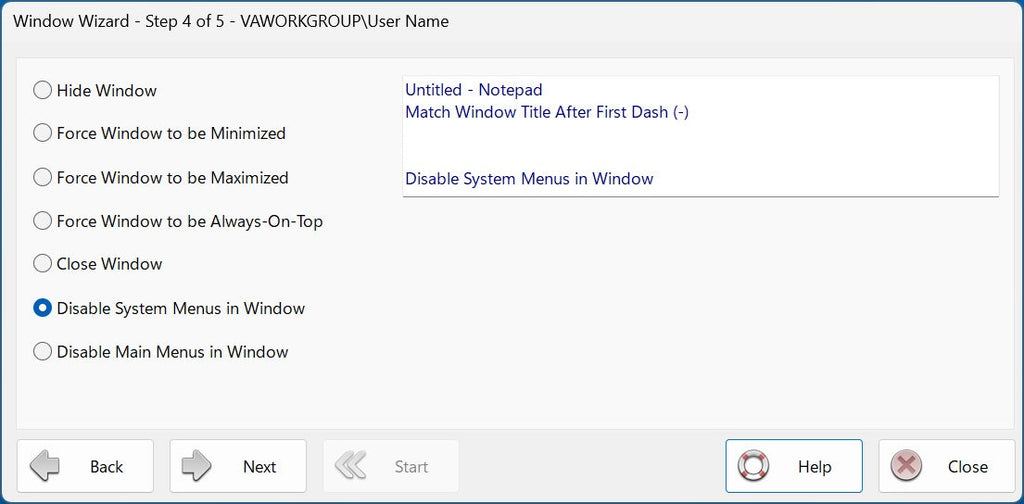
Task: Click the double-chevron icon on Start
Action: 349,466
